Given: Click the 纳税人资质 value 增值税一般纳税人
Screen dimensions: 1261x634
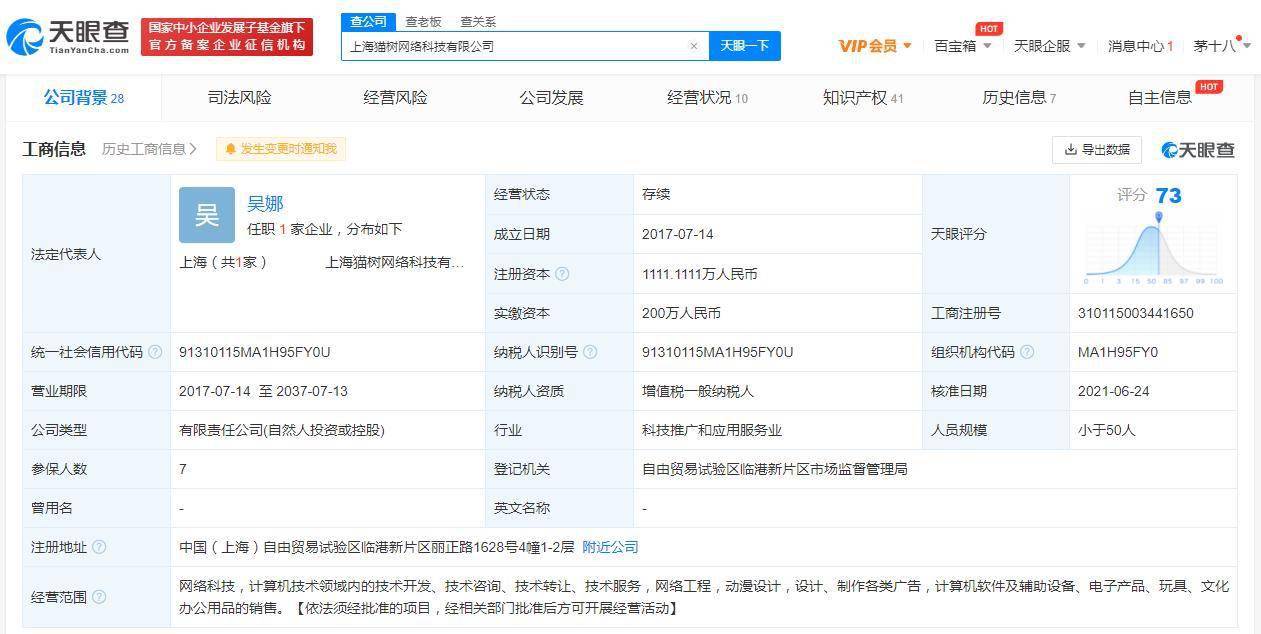Looking at the screenshot, I should point(698,391).
